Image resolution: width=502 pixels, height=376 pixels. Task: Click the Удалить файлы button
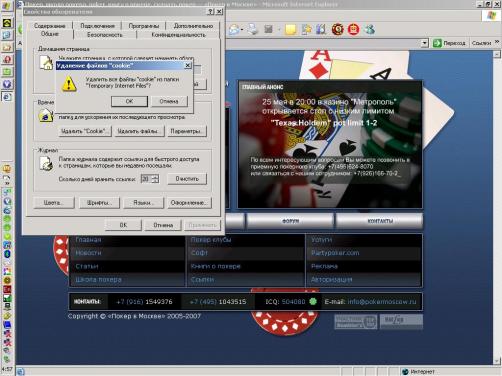point(139,131)
